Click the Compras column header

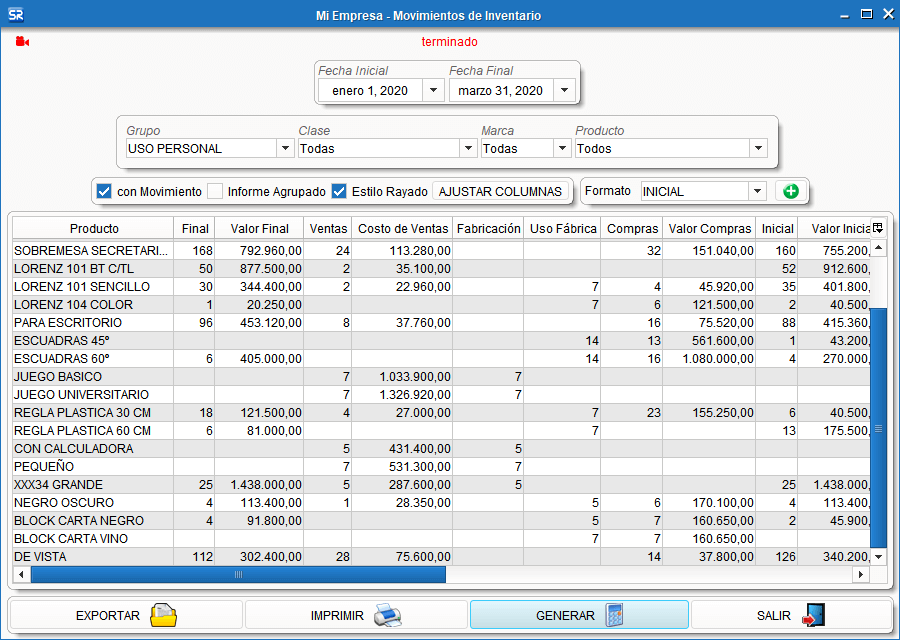coord(632,228)
